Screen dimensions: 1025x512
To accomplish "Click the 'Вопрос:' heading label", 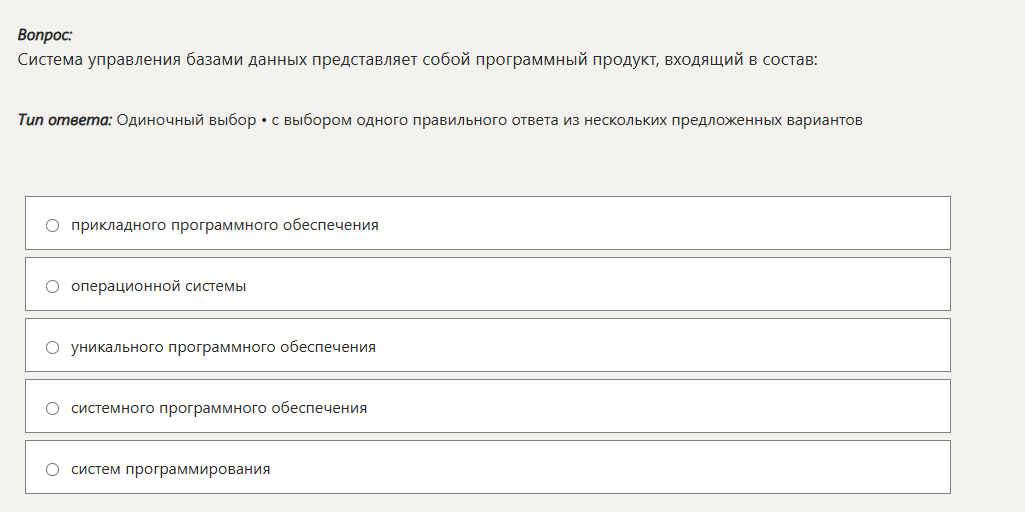I will (x=45, y=35).
